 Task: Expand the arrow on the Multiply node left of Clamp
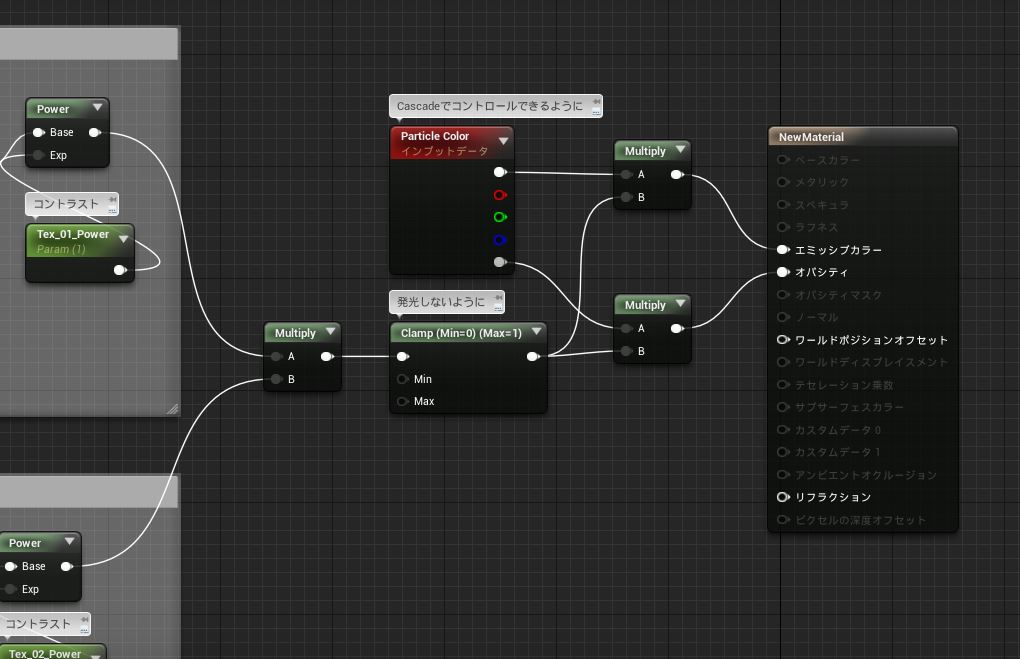point(330,332)
